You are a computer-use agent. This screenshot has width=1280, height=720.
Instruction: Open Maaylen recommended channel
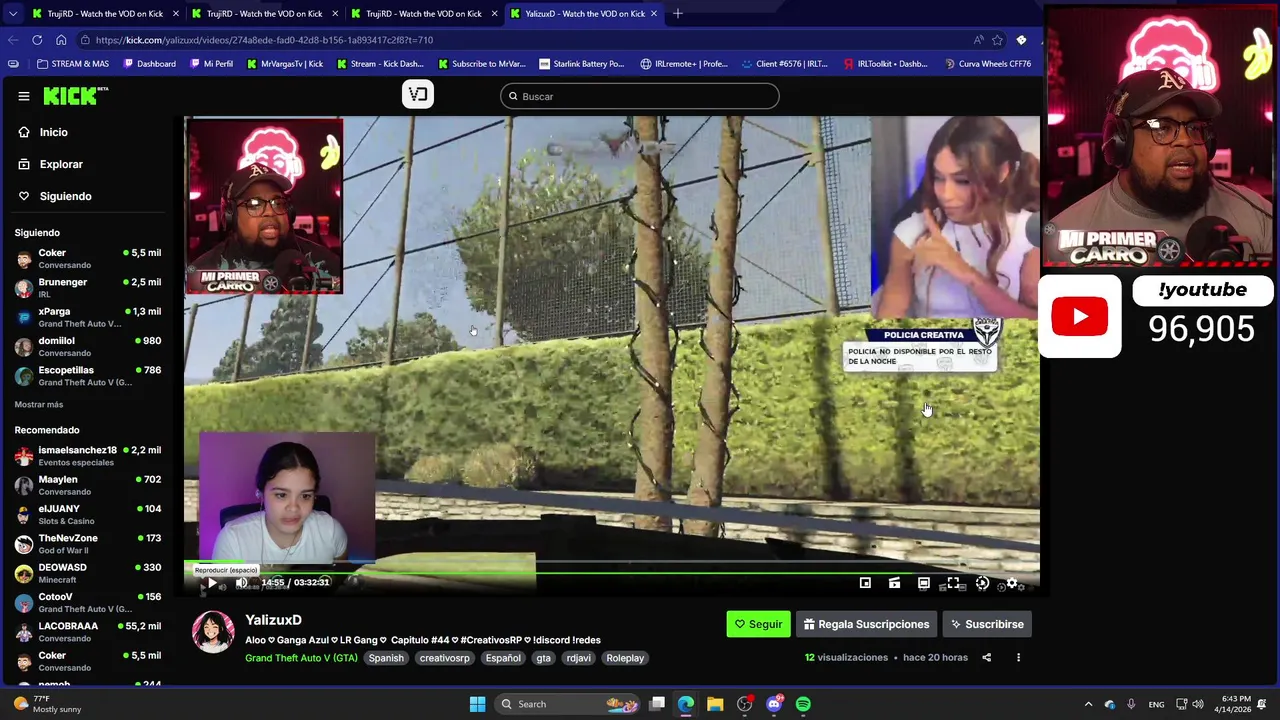point(88,485)
